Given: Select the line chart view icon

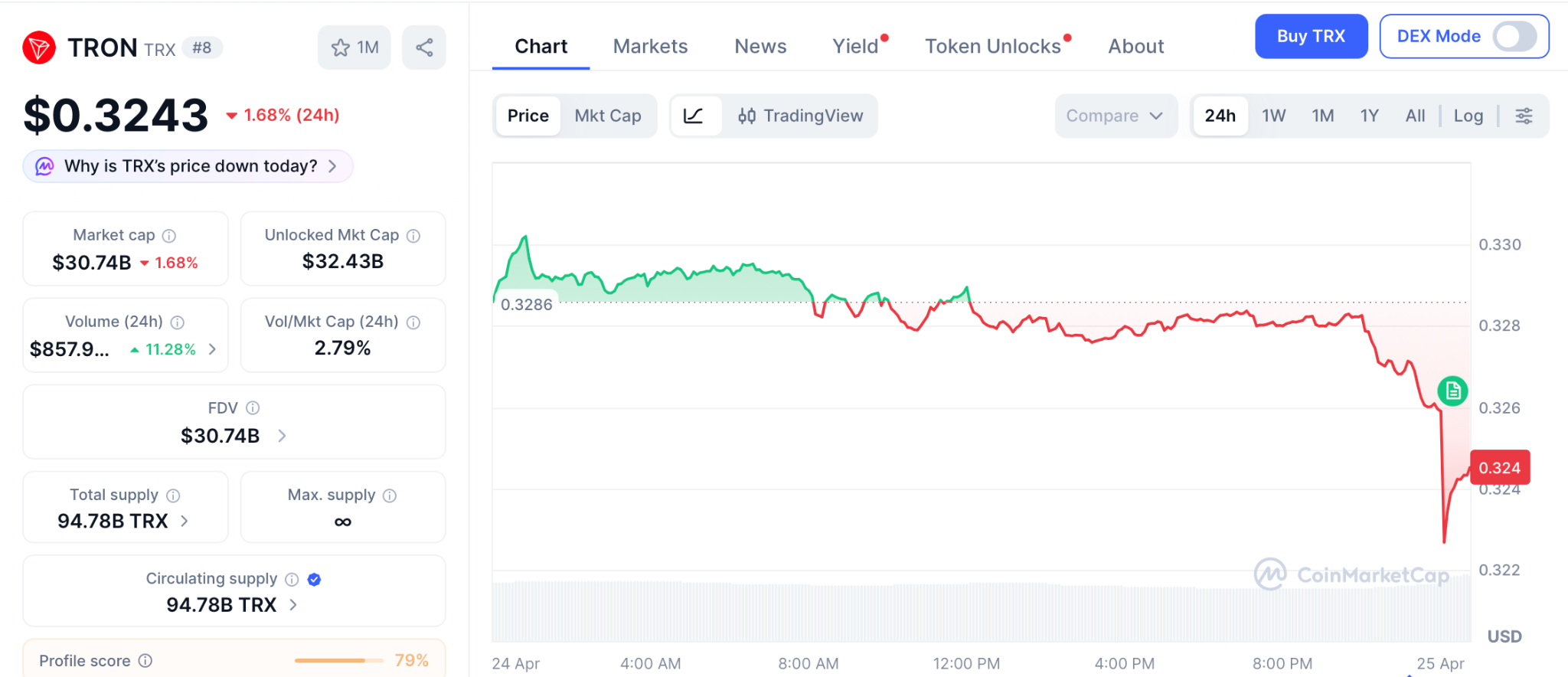Looking at the screenshot, I should coord(694,116).
